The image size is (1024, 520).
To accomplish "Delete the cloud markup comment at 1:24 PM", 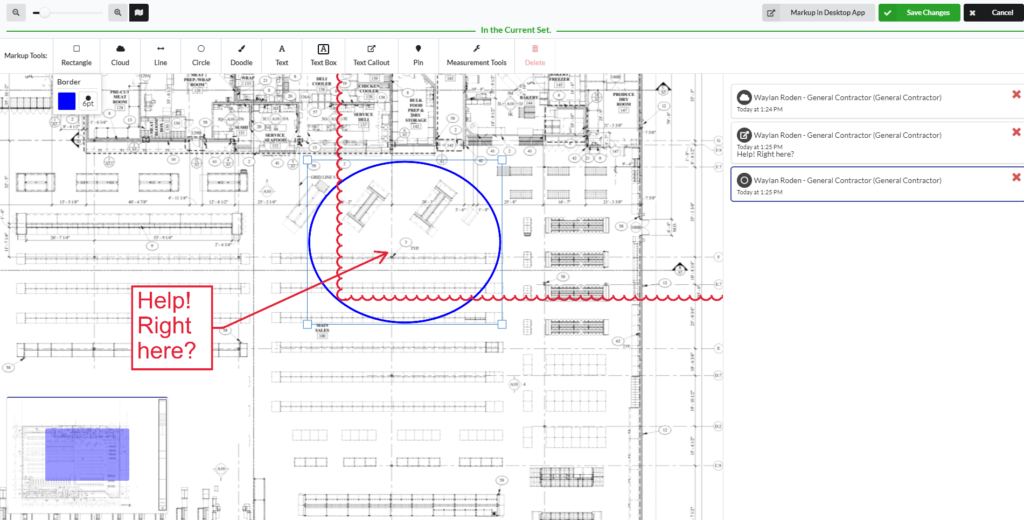I will (1016, 95).
